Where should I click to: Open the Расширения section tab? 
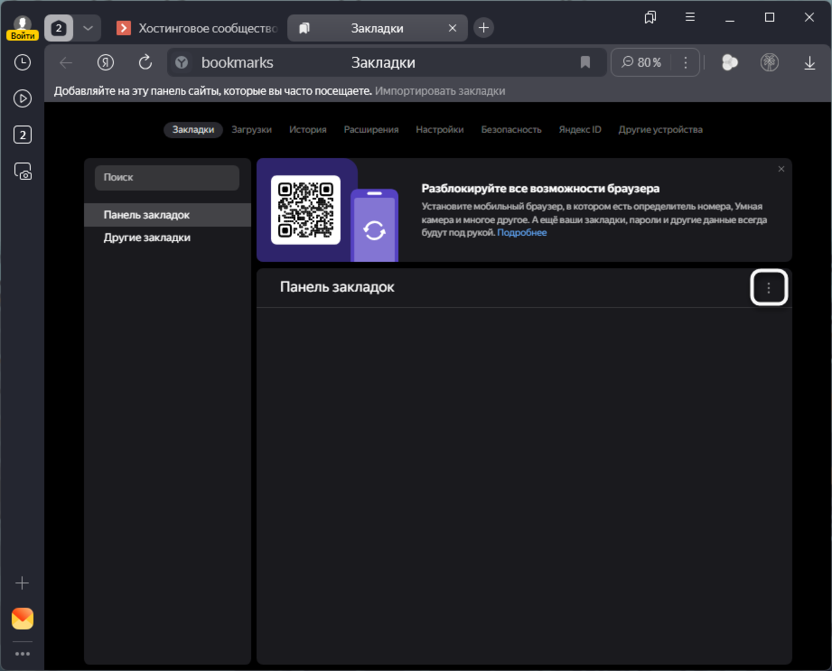(371, 130)
